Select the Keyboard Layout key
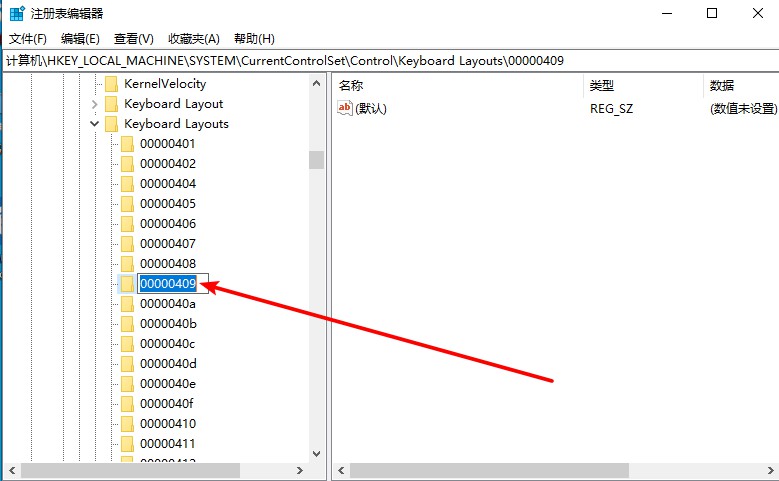The width and height of the screenshot is (779, 481). [x=173, y=103]
